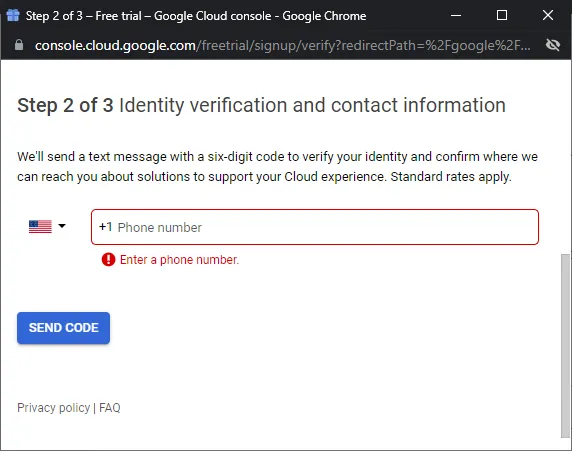The image size is (572, 451).
Task: Close the Chrome window
Action: [548, 15]
